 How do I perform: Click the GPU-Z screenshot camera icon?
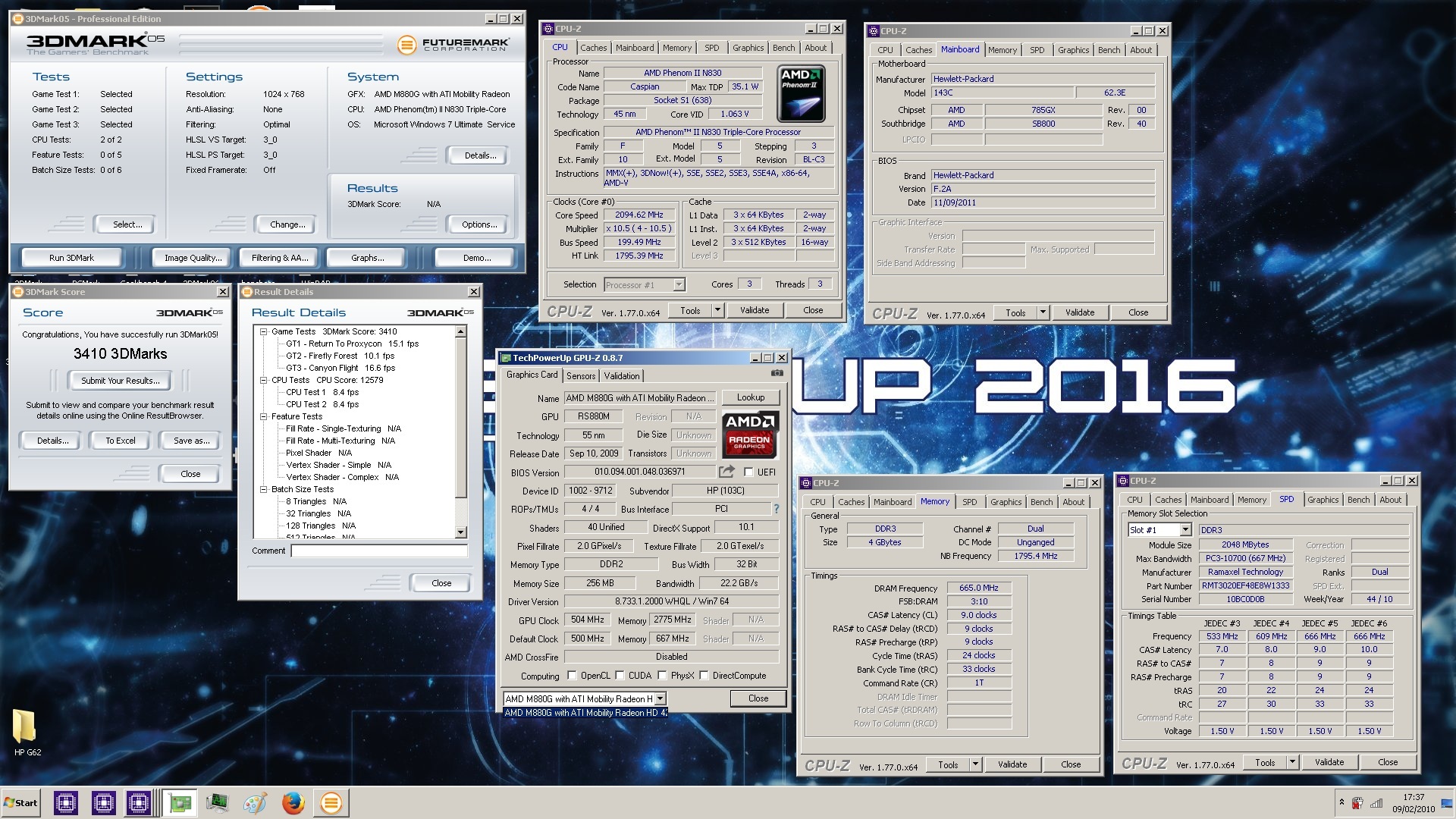click(x=777, y=373)
